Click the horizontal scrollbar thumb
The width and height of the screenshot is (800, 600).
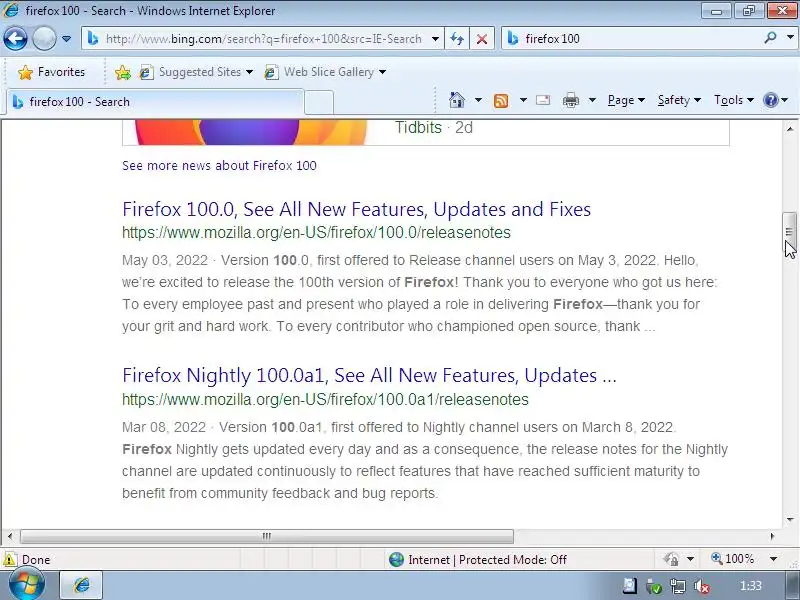(x=266, y=536)
